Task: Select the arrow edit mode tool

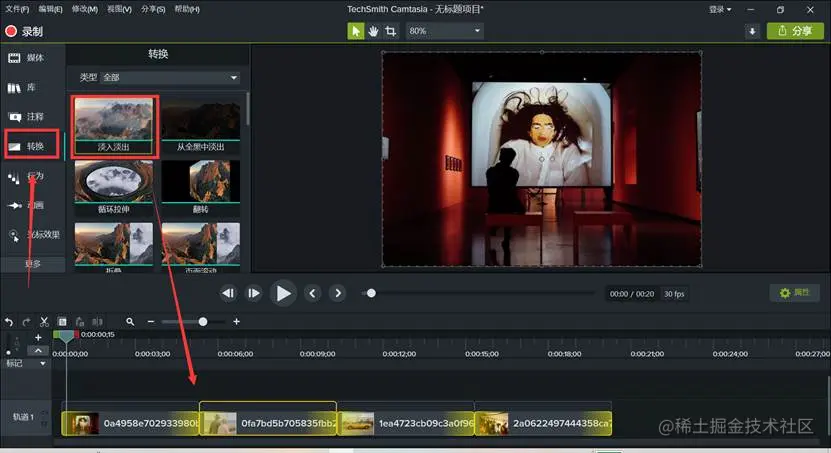Action: click(x=356, y=31)
